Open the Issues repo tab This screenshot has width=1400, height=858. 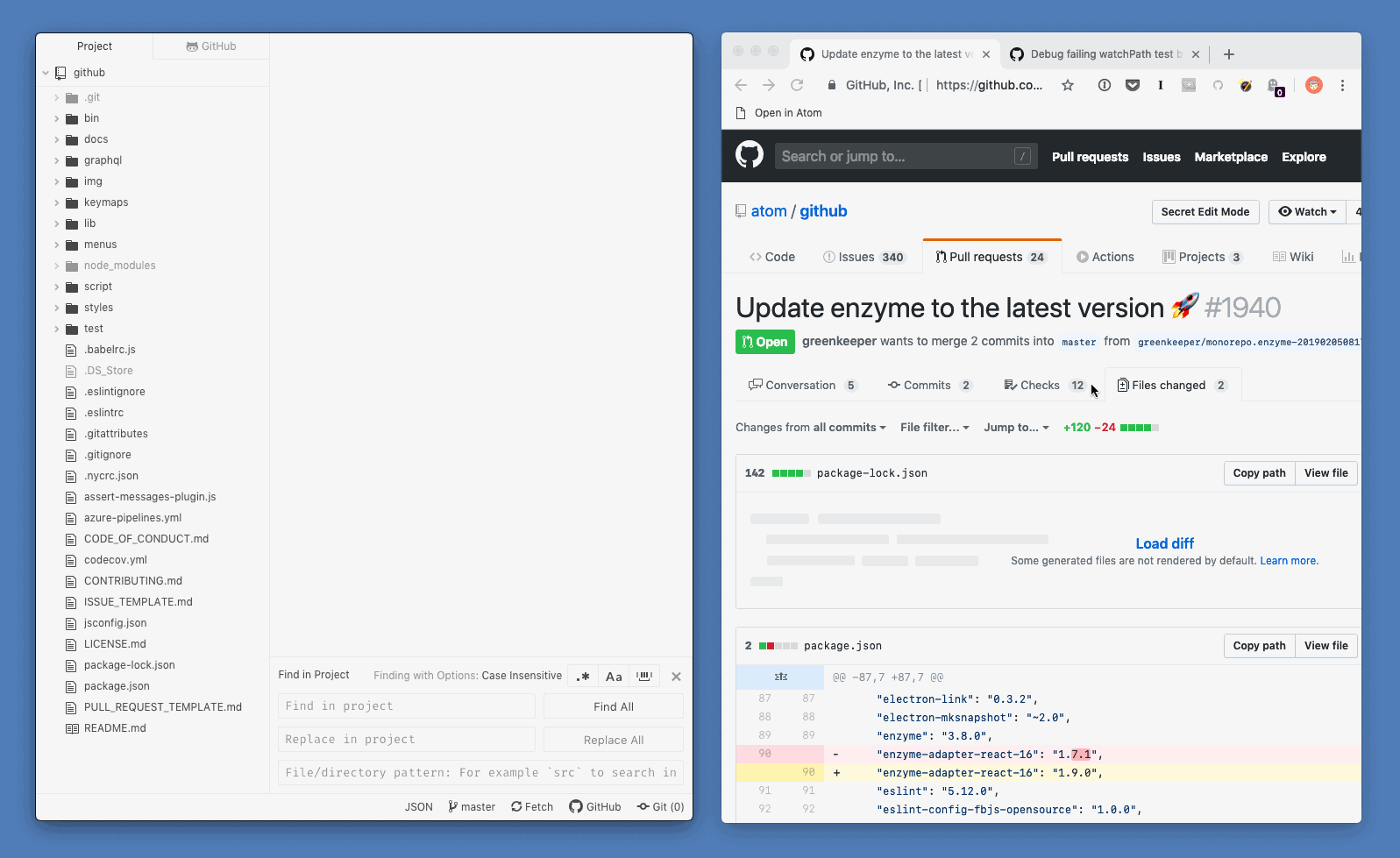[863, 257]
